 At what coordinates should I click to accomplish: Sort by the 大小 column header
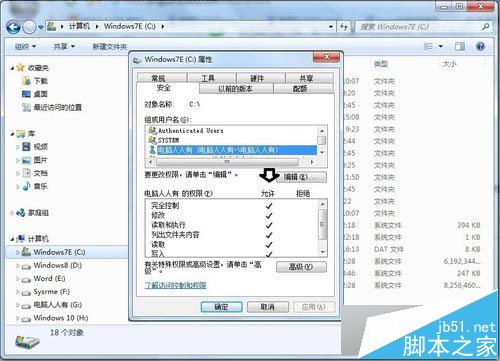[x=449, y=64]
